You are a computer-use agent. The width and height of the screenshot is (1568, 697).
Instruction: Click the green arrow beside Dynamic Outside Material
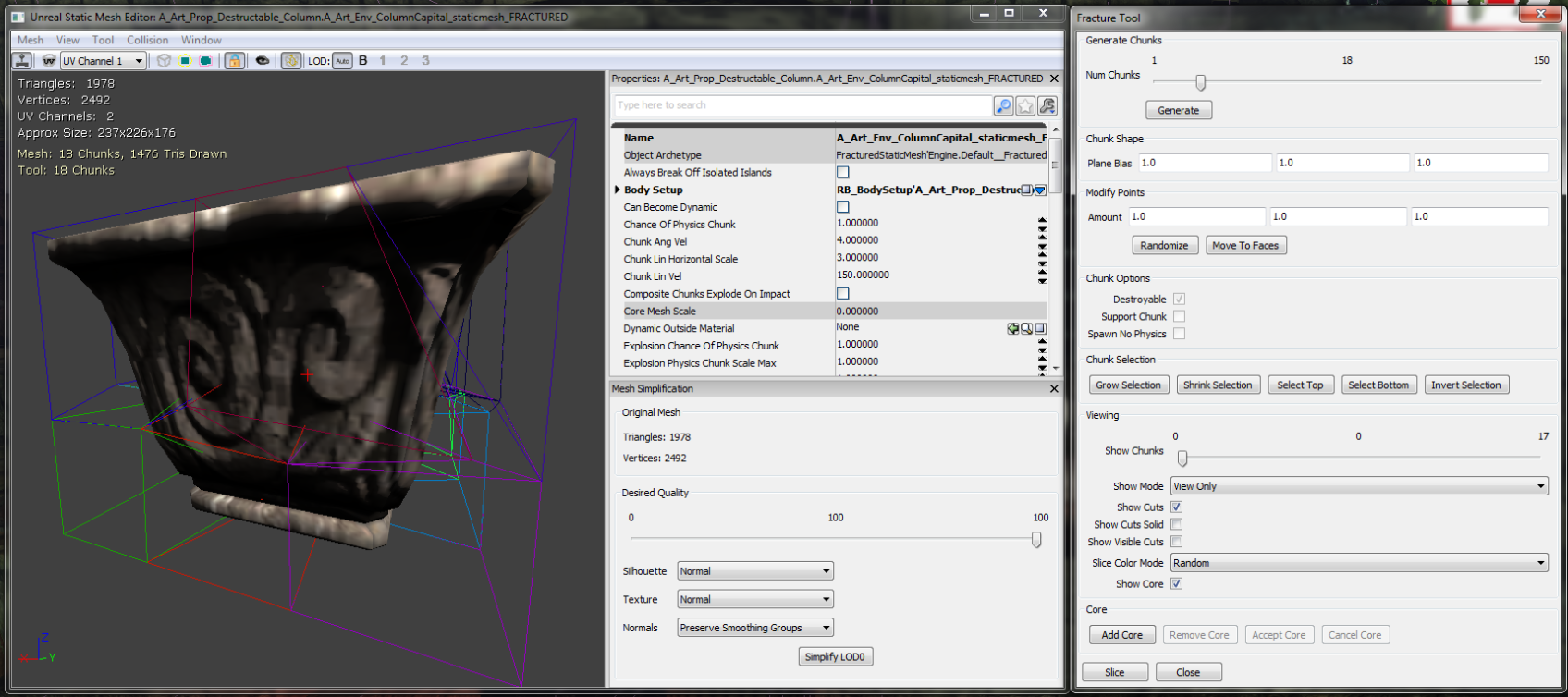pos(1013,328)
